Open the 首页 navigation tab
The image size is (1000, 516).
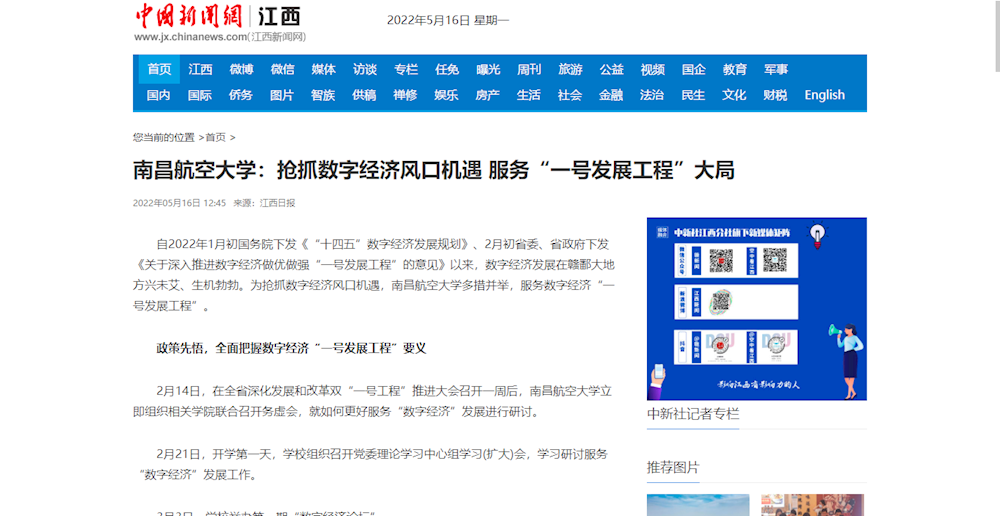pyautogui.click(x=159, y=69)
